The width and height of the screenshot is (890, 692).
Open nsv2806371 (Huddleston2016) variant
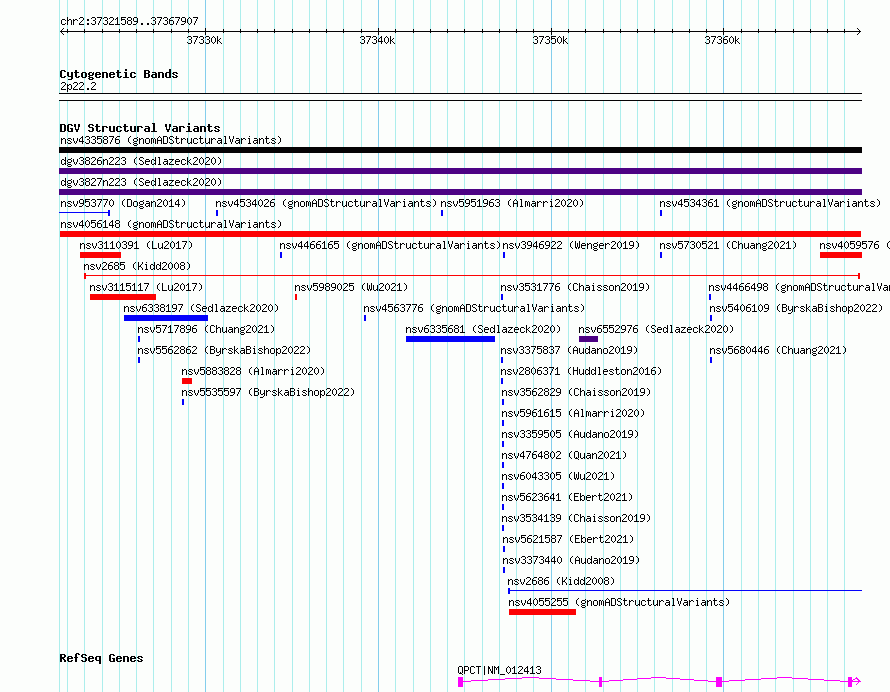[581, 371]
